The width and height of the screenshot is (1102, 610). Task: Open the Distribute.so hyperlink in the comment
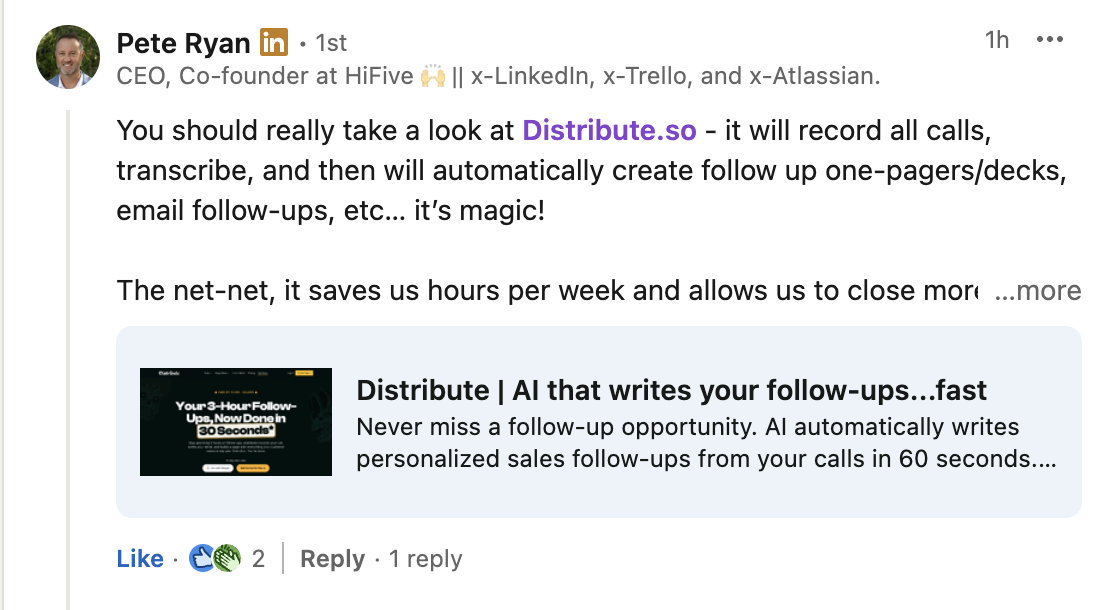coord(610,131)
